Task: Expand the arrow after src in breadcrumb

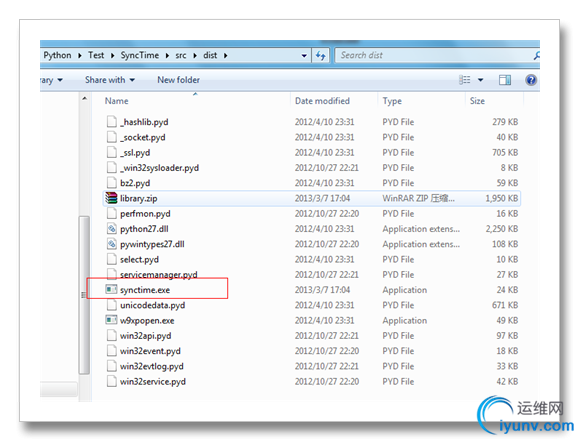Action: point(195,56)
